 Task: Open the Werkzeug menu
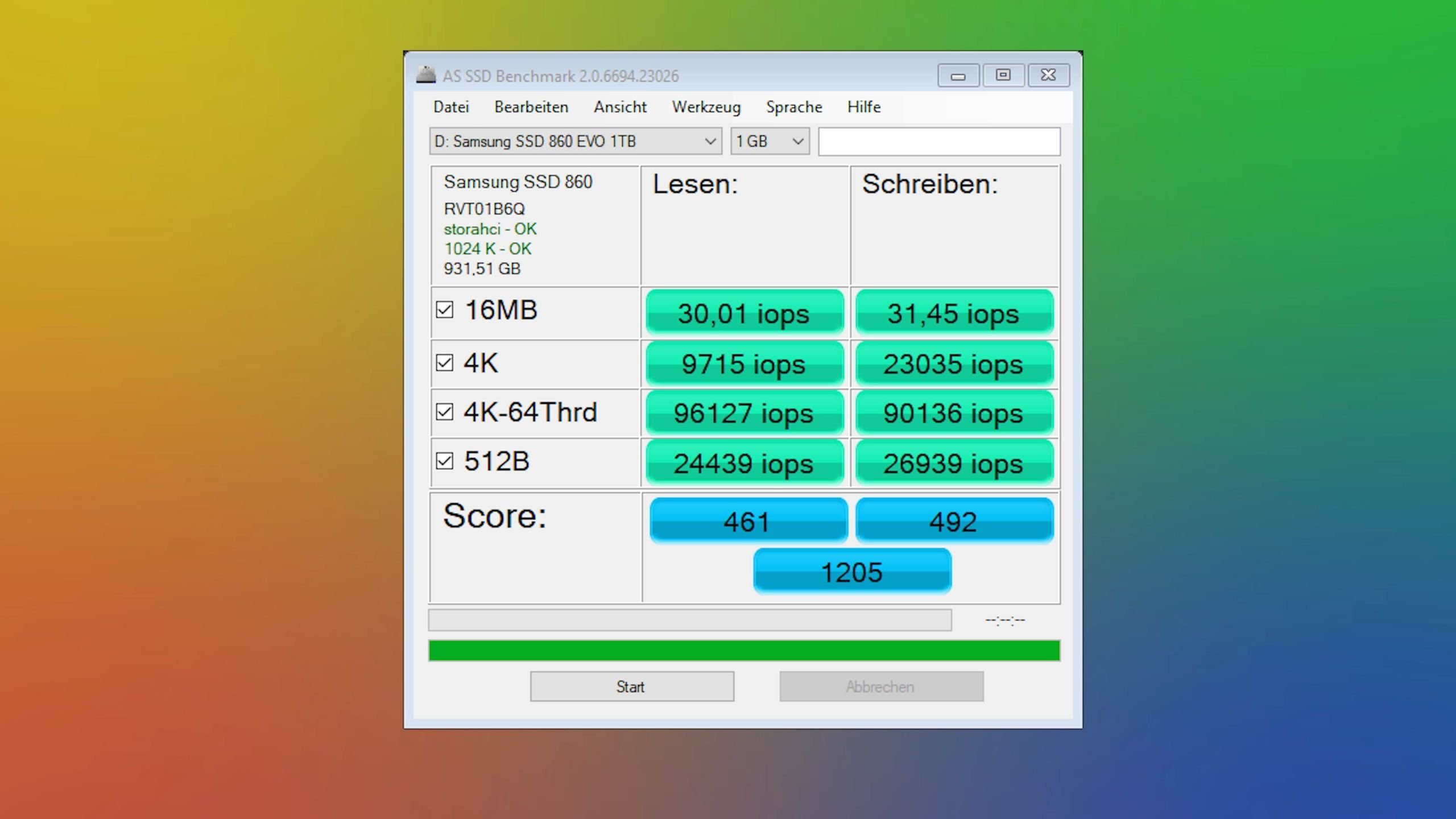(x=706, y=107)
